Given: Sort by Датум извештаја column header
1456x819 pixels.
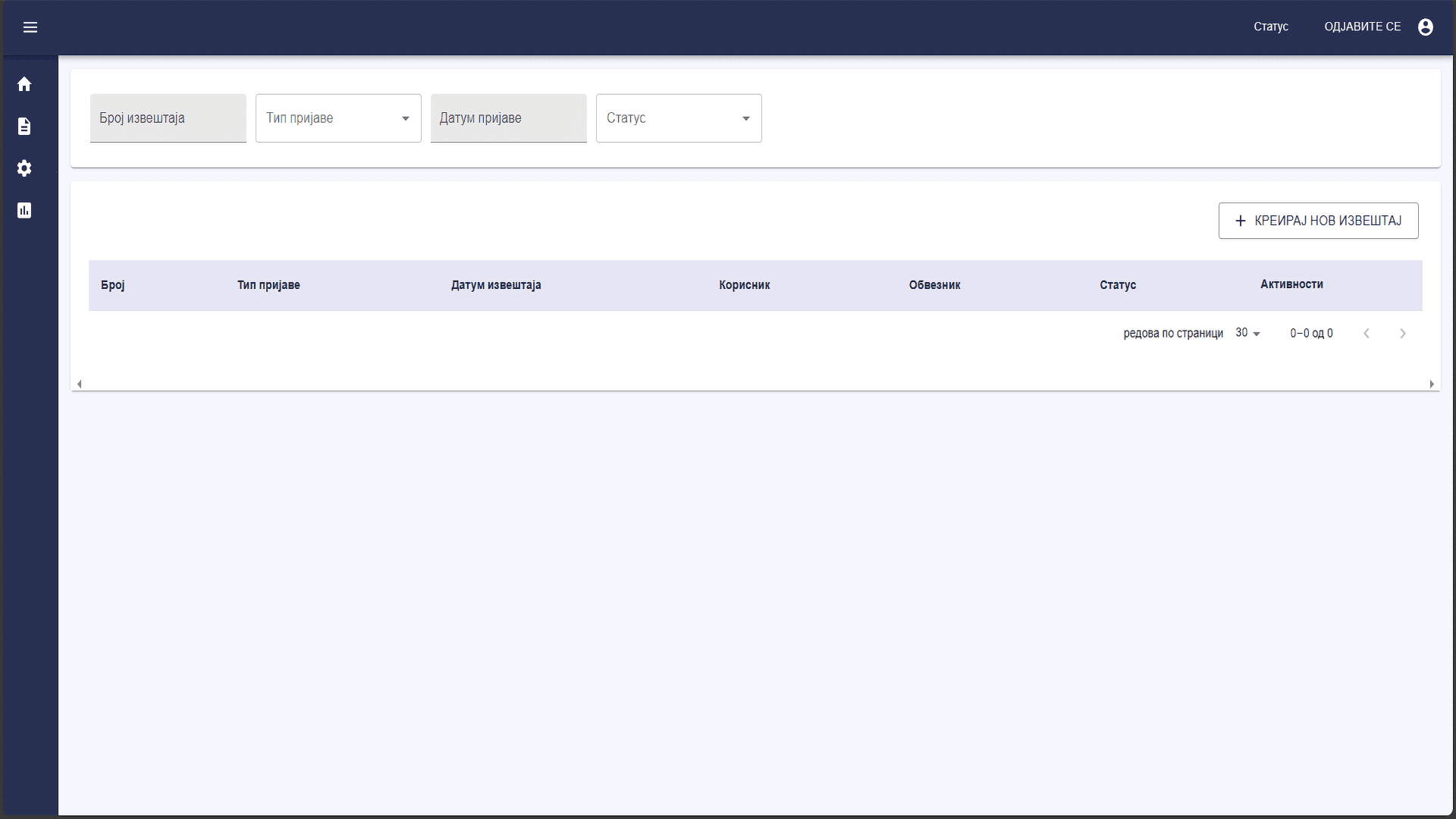Looking at the screenshot, I should tap(496, 285).
